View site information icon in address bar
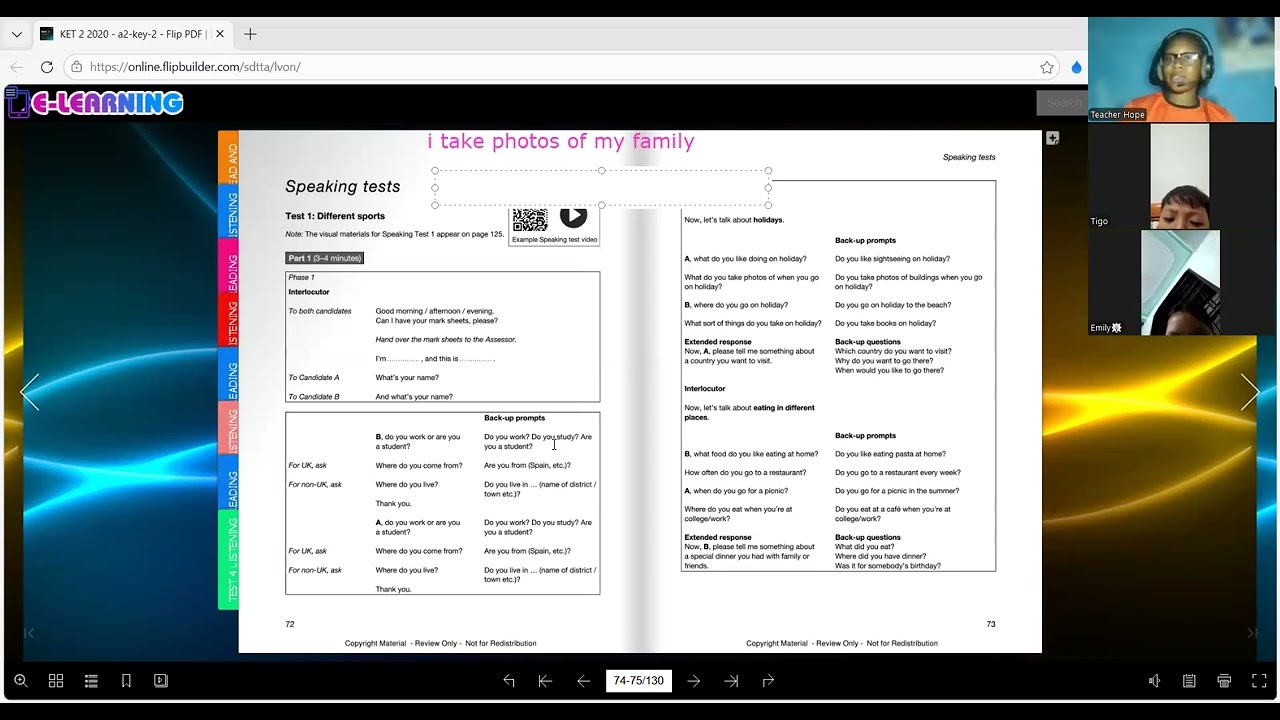1280x720 pixels. (76, 67)
